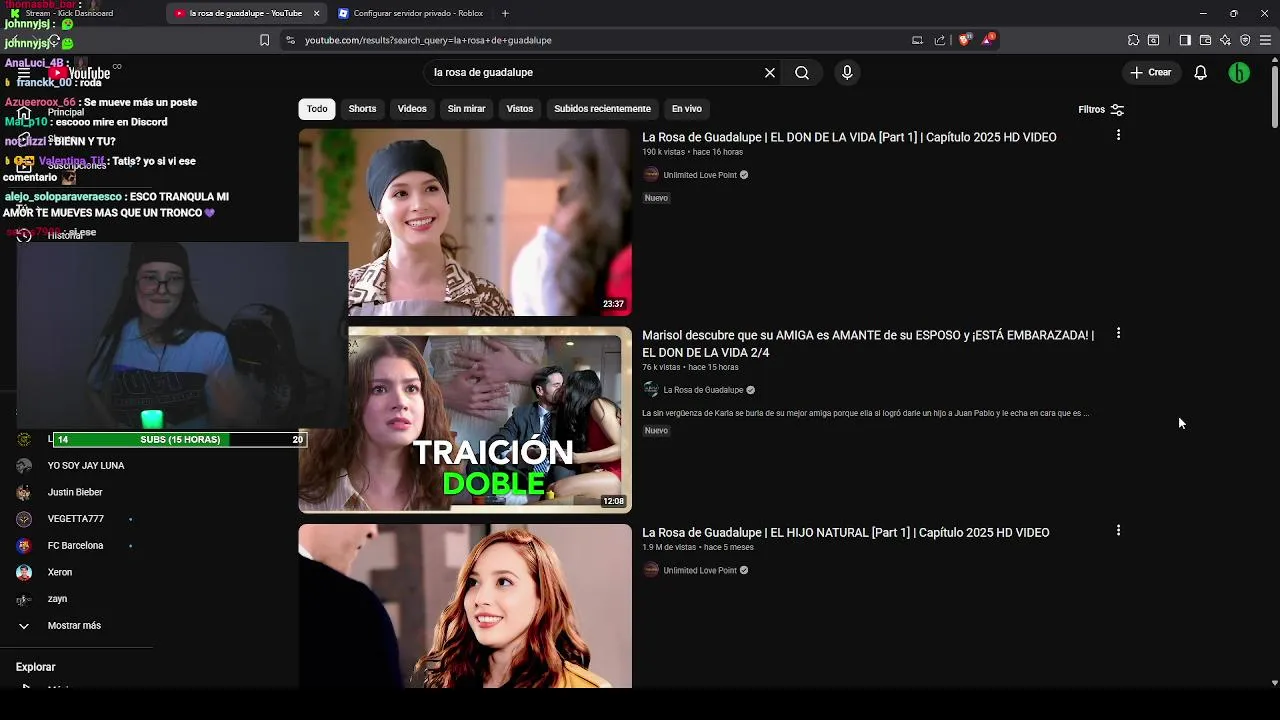The image size is (1280, 720).
Task: Click the Explorar sidebar heading
Action: tap(35, 667)
